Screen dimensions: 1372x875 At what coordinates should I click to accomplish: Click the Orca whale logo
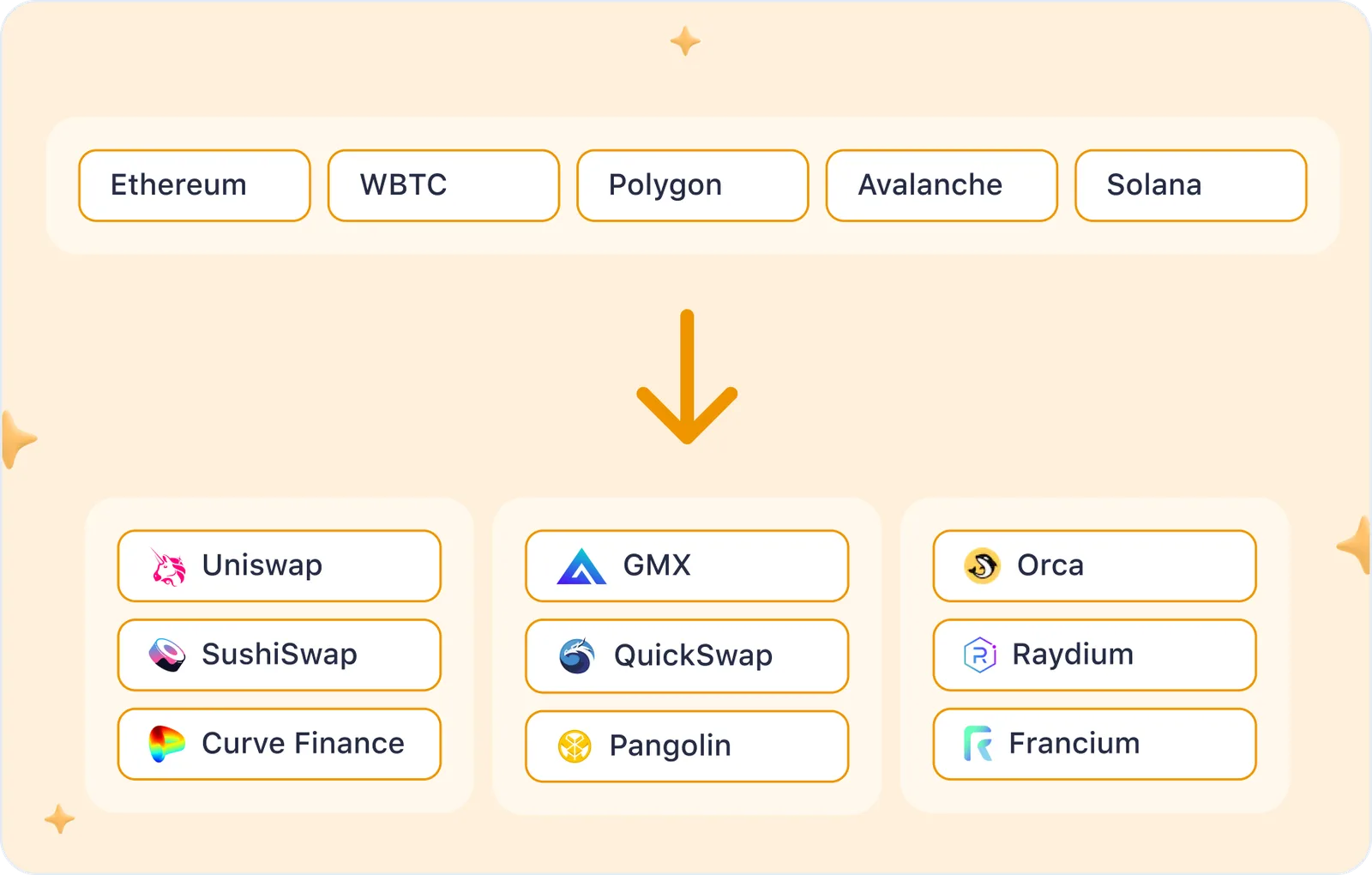[982, 566]
